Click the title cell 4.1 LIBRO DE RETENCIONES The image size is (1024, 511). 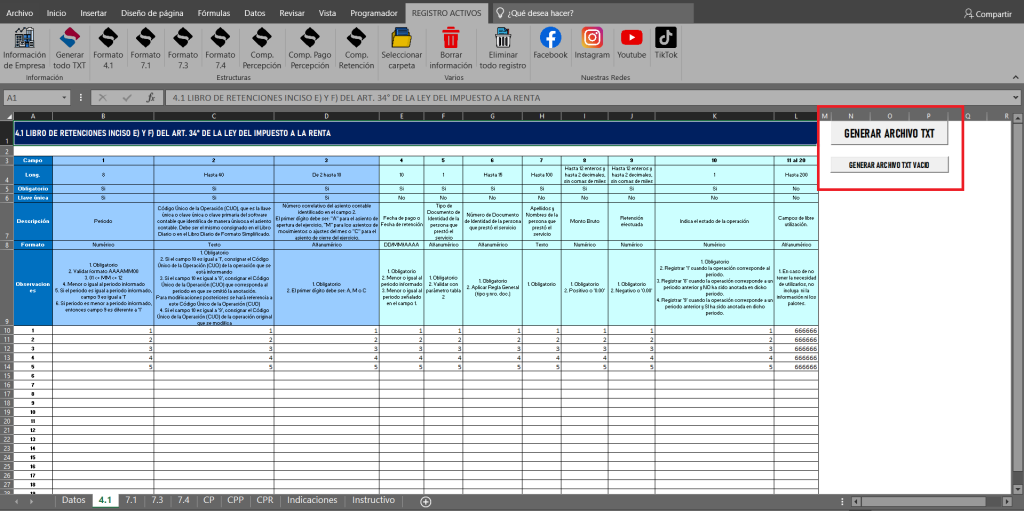(415, 133)
